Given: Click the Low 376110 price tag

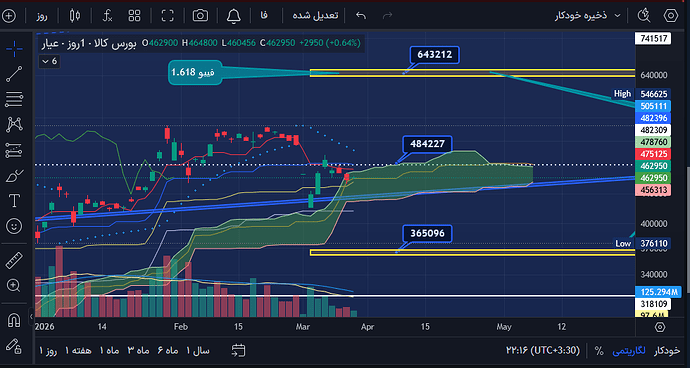Looking at the screenshot, I should click(642, 243).
